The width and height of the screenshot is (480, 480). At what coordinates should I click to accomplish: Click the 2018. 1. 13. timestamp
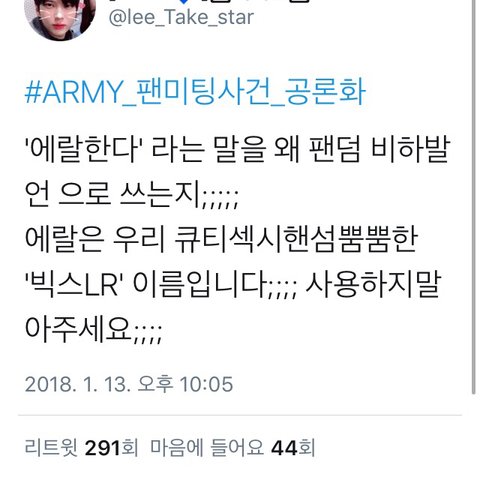(78, 384)
